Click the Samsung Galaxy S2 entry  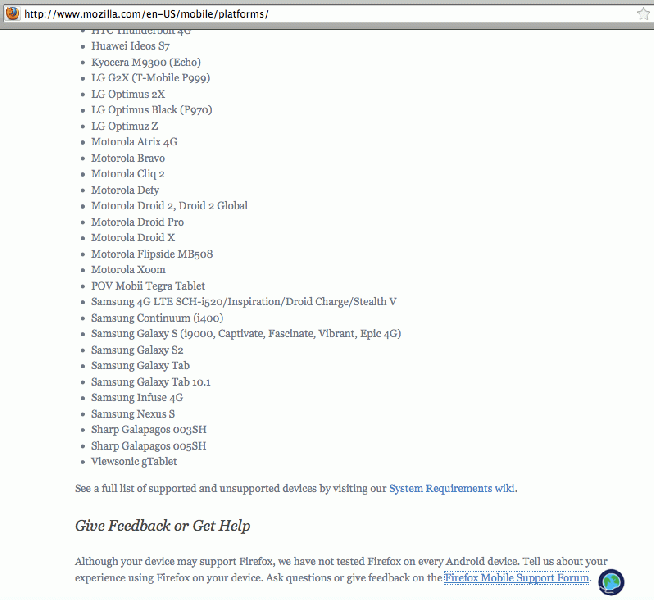coord(137,350)
